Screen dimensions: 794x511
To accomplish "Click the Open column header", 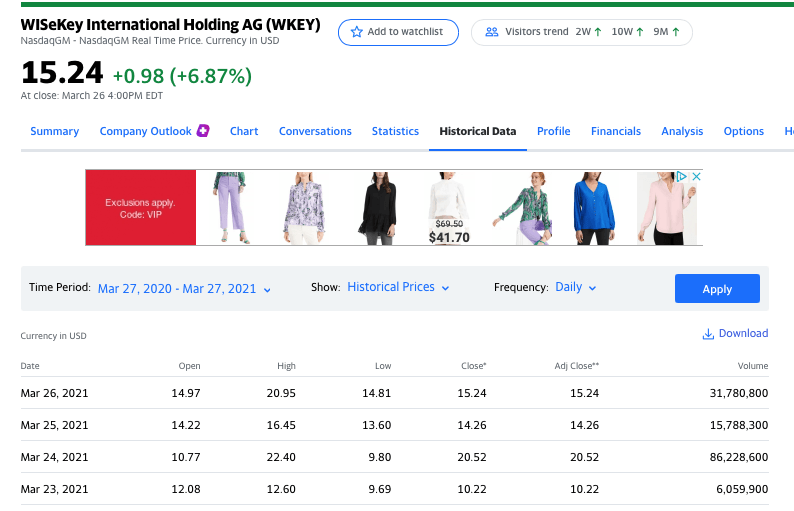I will tap(189, 366).
